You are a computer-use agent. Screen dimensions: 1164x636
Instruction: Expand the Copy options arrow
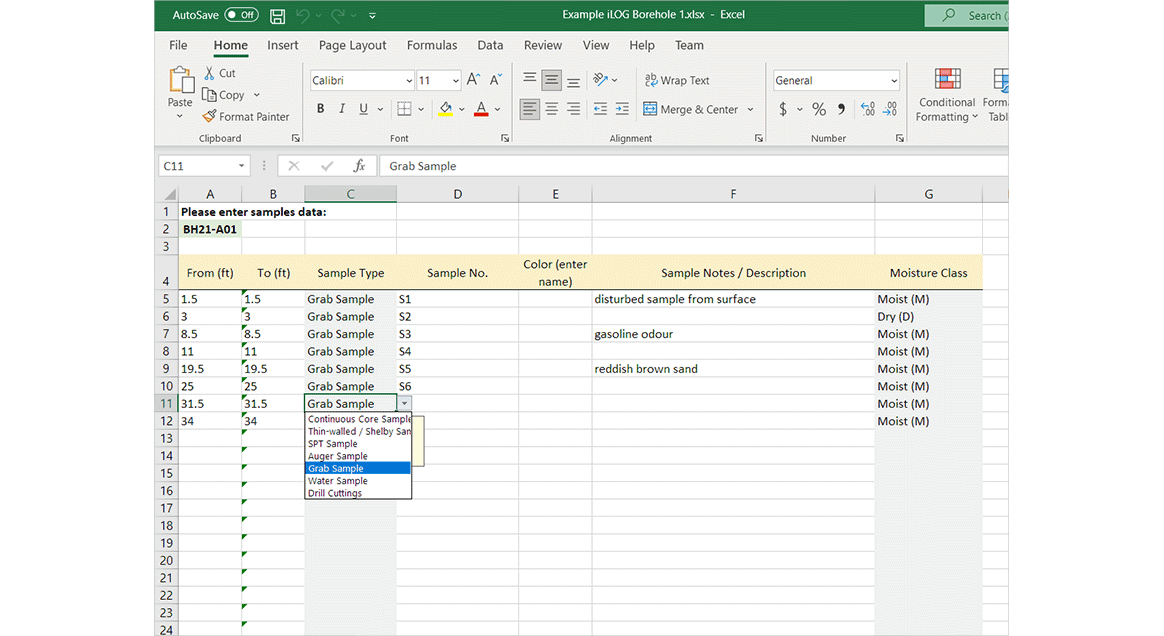257,95
